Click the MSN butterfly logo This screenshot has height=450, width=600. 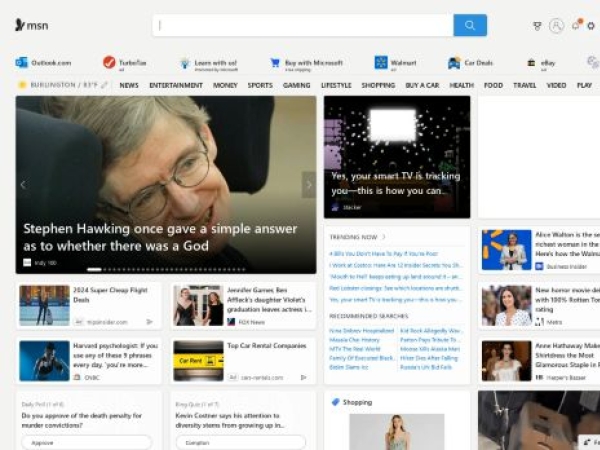[31, 25]
